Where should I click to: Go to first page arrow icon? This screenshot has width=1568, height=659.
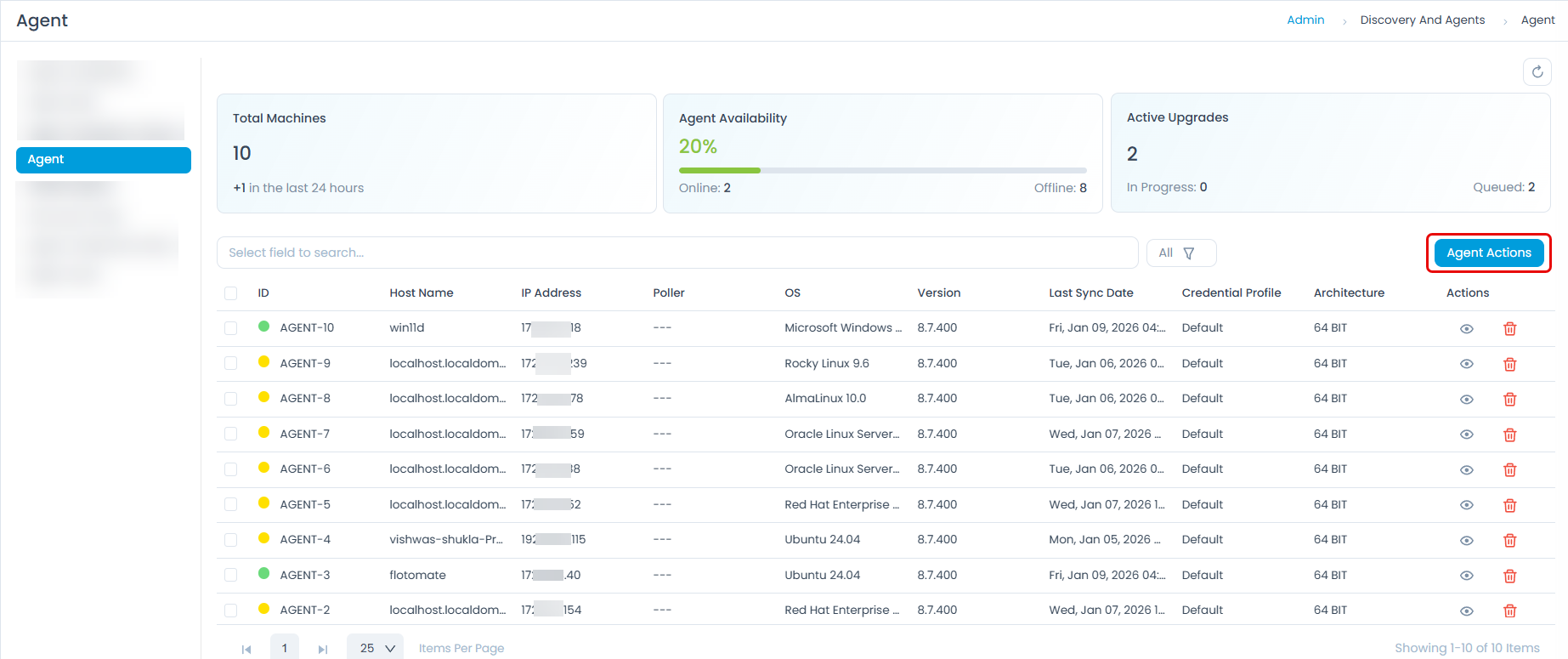click(246, 649)
